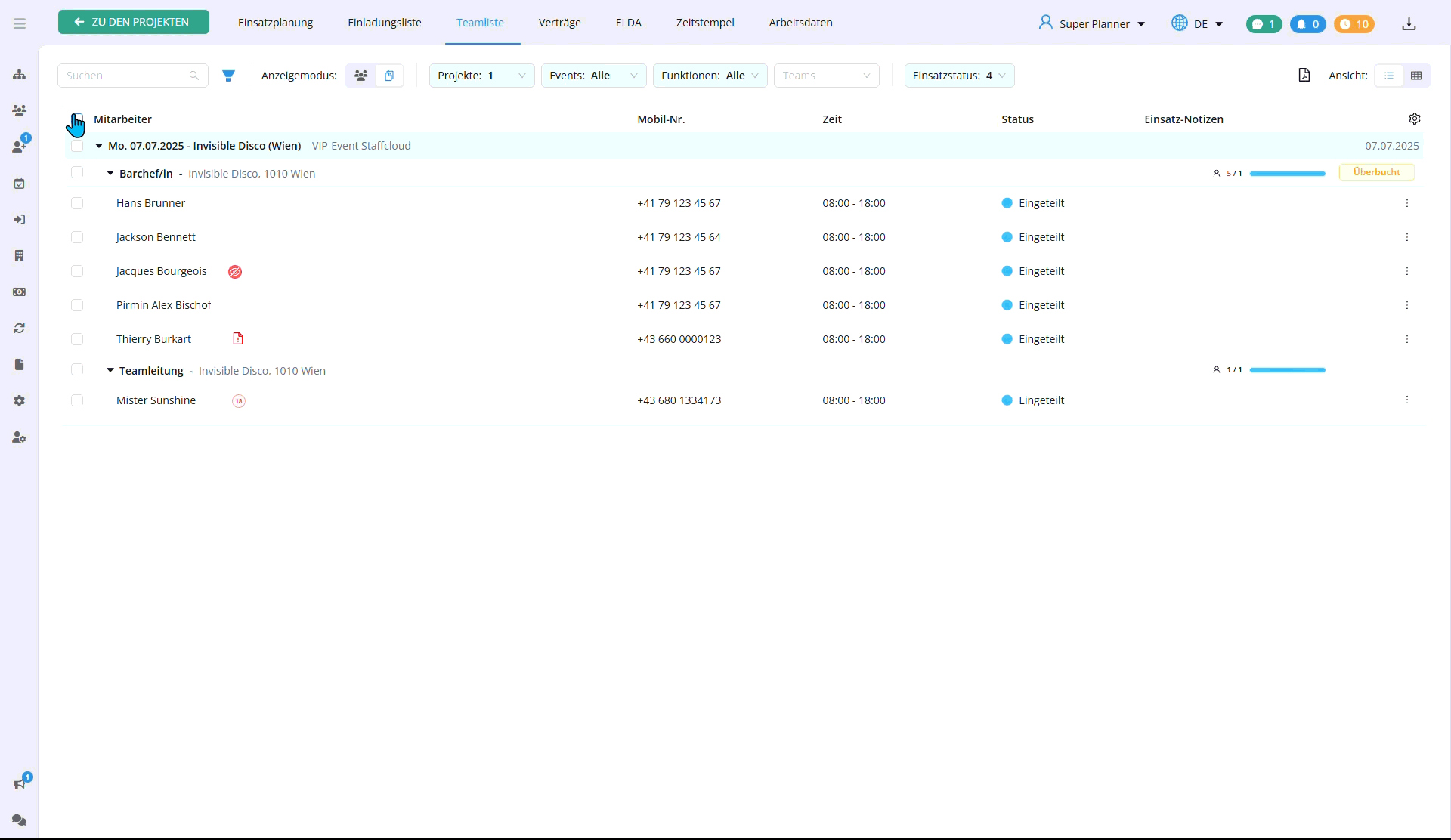This screenshot has height=840, width=1451.
Task: Open chat bubbles icon in sidebar
Action: click(x=20, y=820)
